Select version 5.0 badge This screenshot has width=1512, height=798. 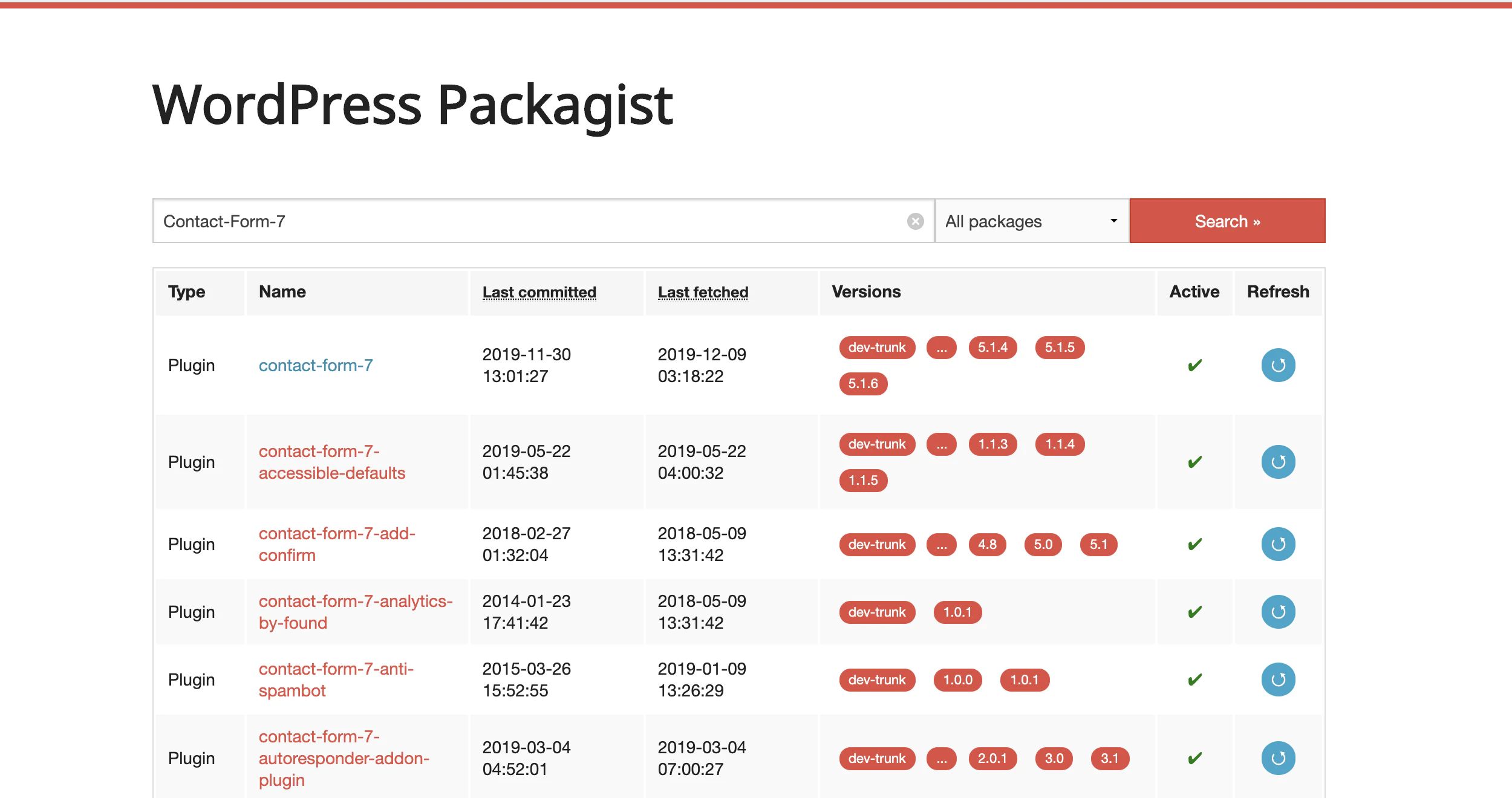tap(1043, 545)
